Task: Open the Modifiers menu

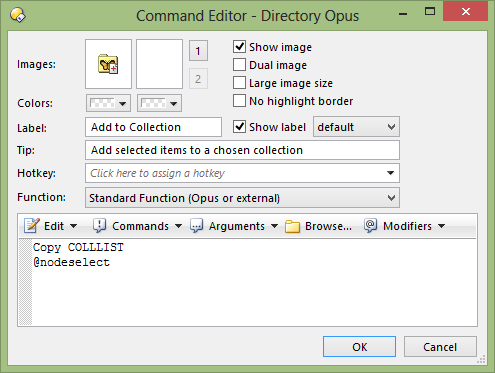Action: [405, 226]
